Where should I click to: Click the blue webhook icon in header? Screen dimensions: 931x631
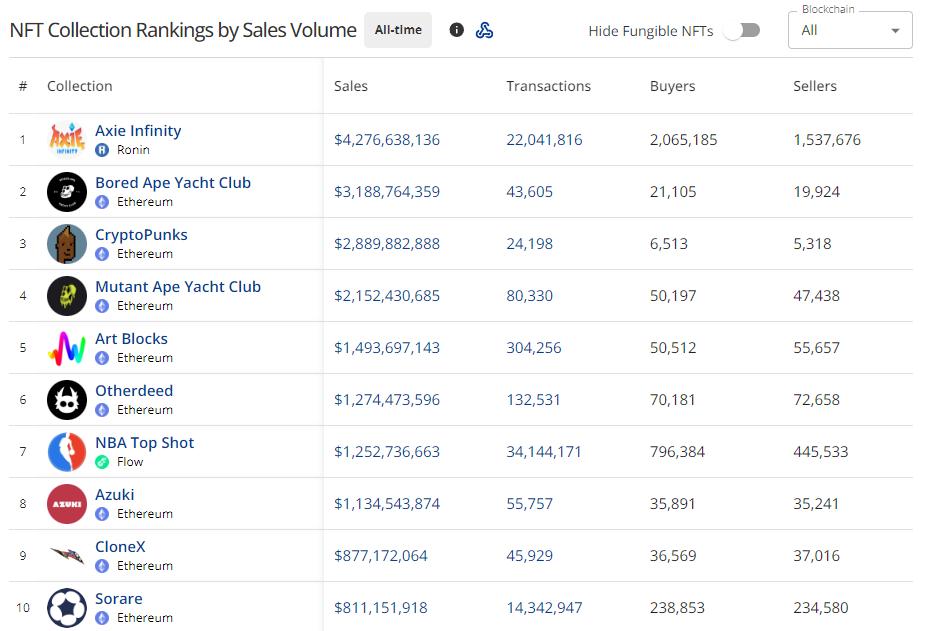pos(484,30)
